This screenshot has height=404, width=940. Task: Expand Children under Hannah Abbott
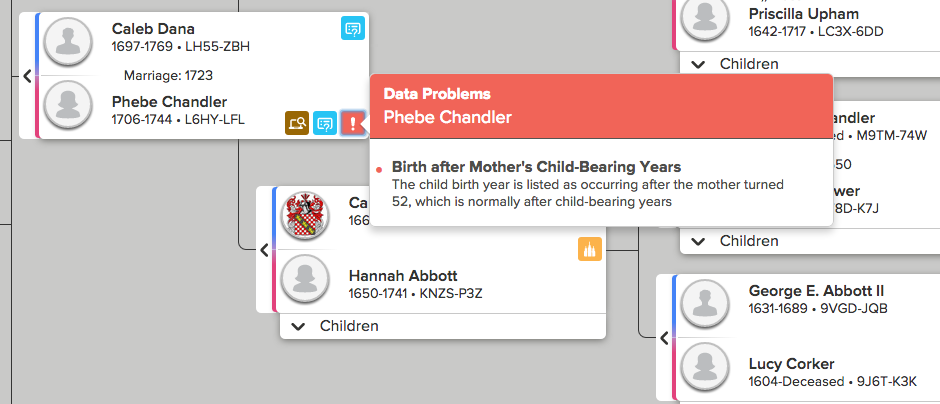[442, 326]
